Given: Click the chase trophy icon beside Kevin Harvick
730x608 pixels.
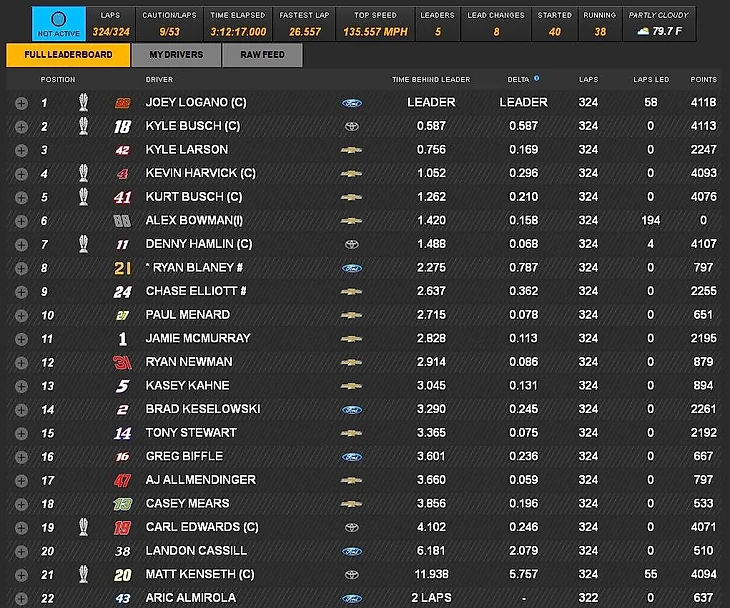Looking at the screenshot, I should [x=85, y=173].
